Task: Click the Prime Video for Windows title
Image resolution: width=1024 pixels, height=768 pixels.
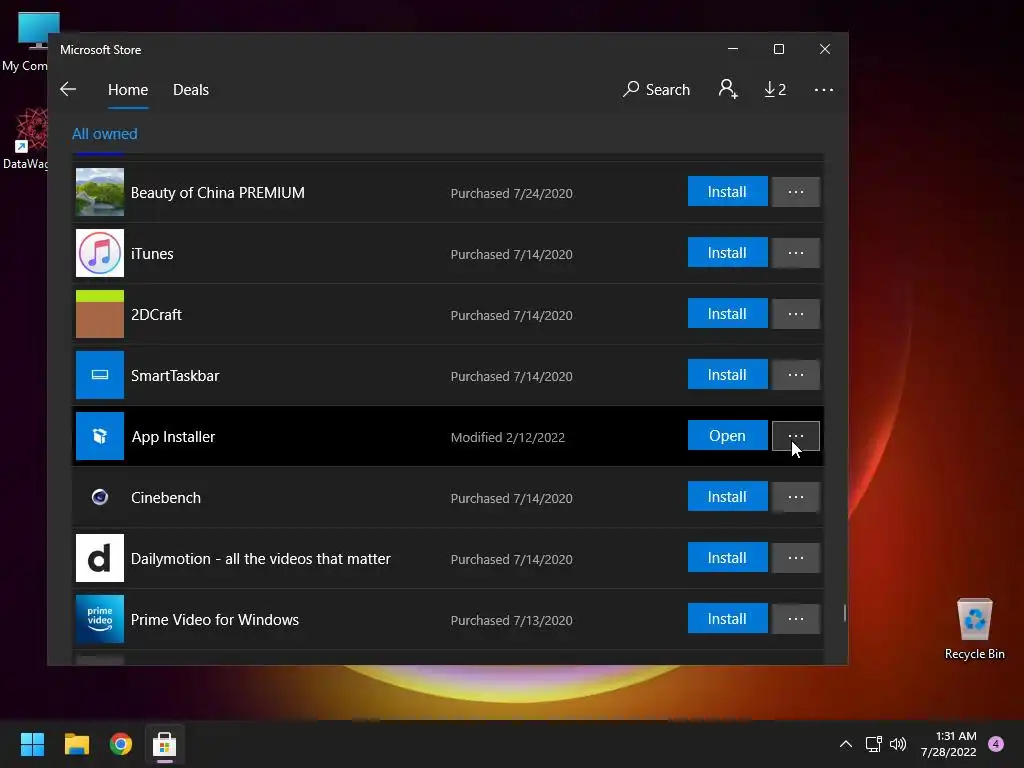Action: [215, 620]
